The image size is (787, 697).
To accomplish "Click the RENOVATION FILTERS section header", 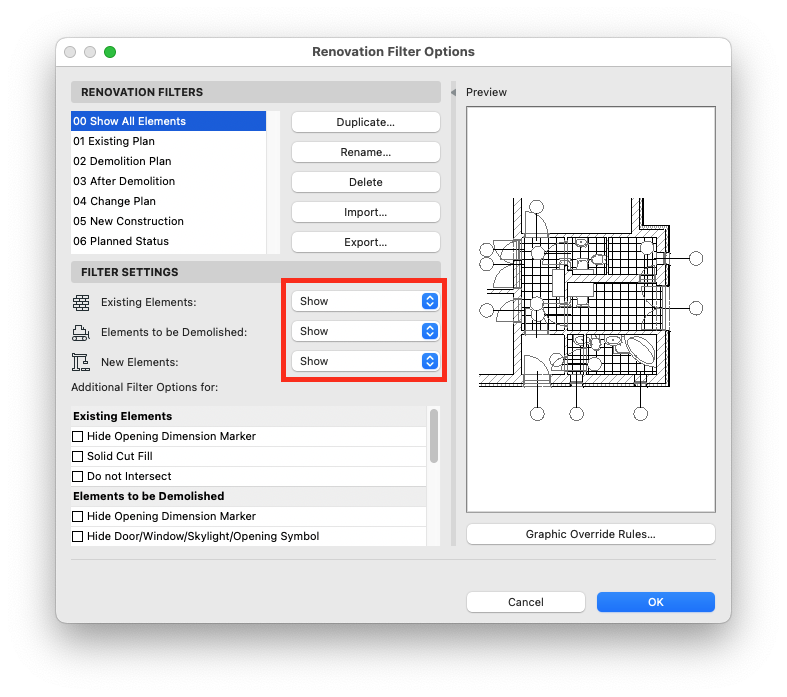I will click(255, 92).
